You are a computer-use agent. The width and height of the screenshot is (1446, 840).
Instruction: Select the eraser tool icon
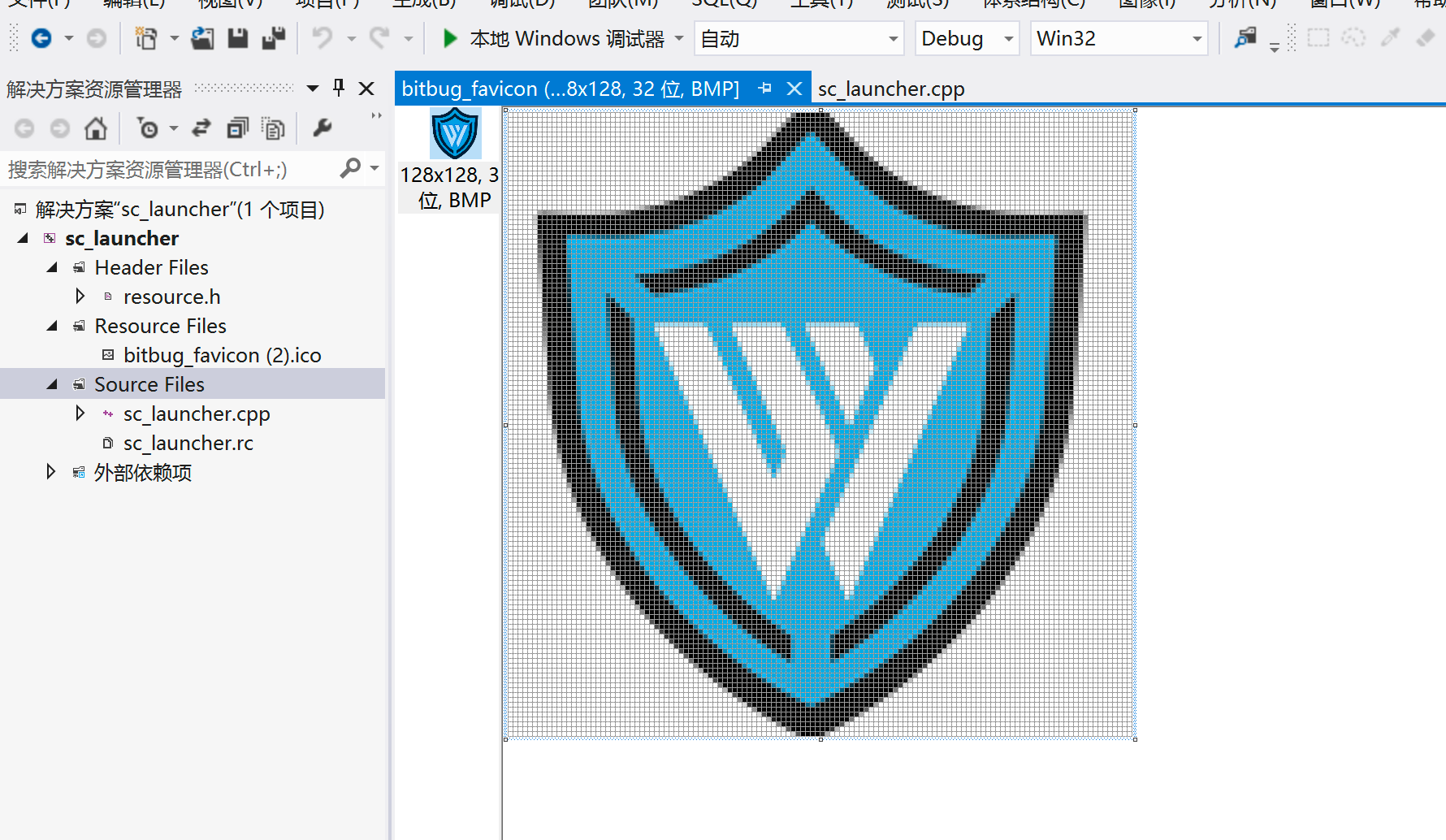pyautogui.click(x=1426, y=37)
